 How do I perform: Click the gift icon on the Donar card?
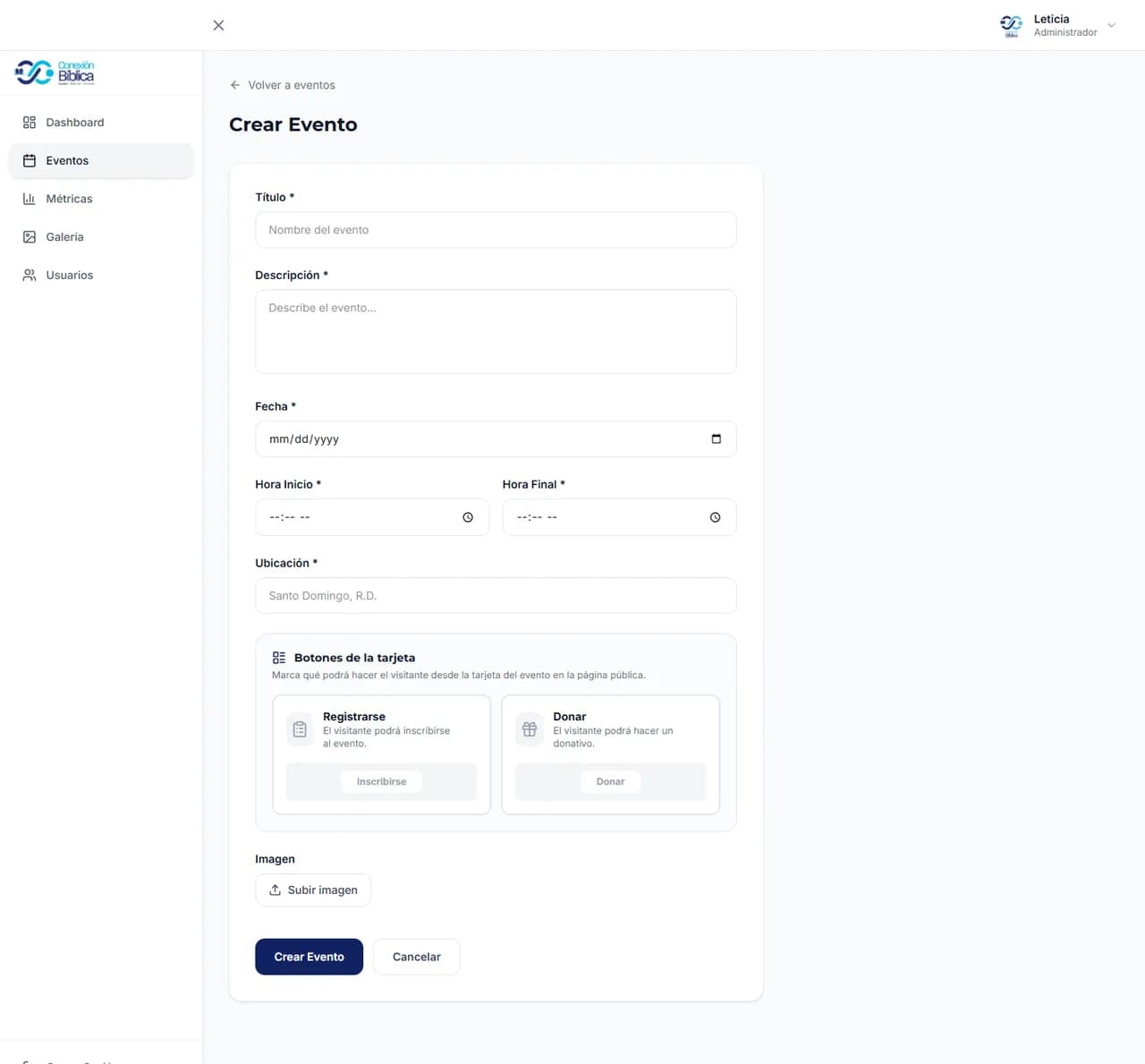[530, 729]
